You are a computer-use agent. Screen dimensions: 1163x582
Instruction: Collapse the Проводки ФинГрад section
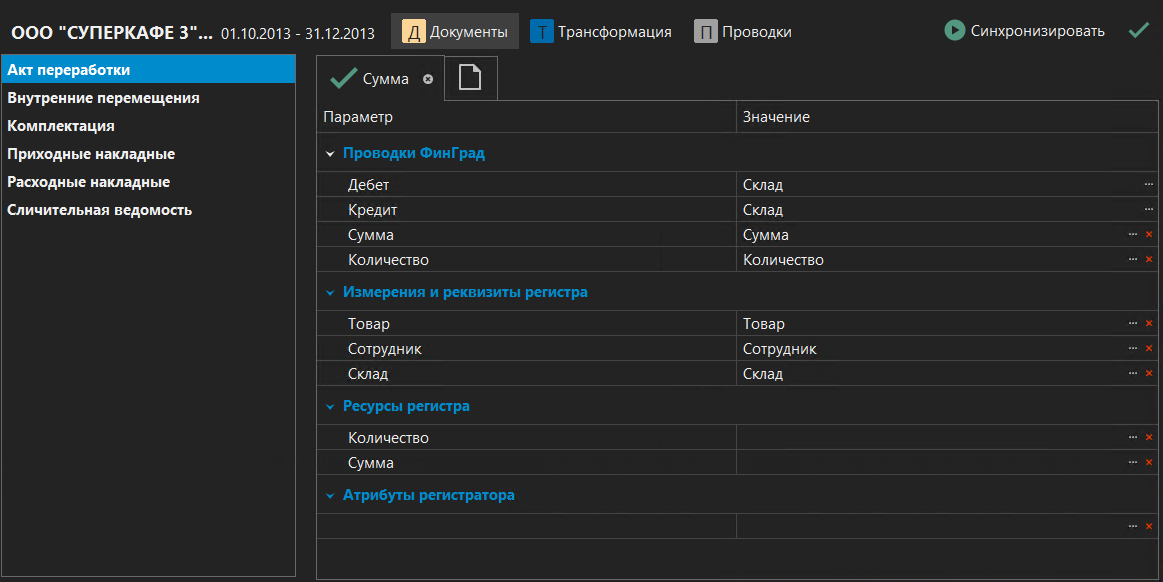click(330, 153)
